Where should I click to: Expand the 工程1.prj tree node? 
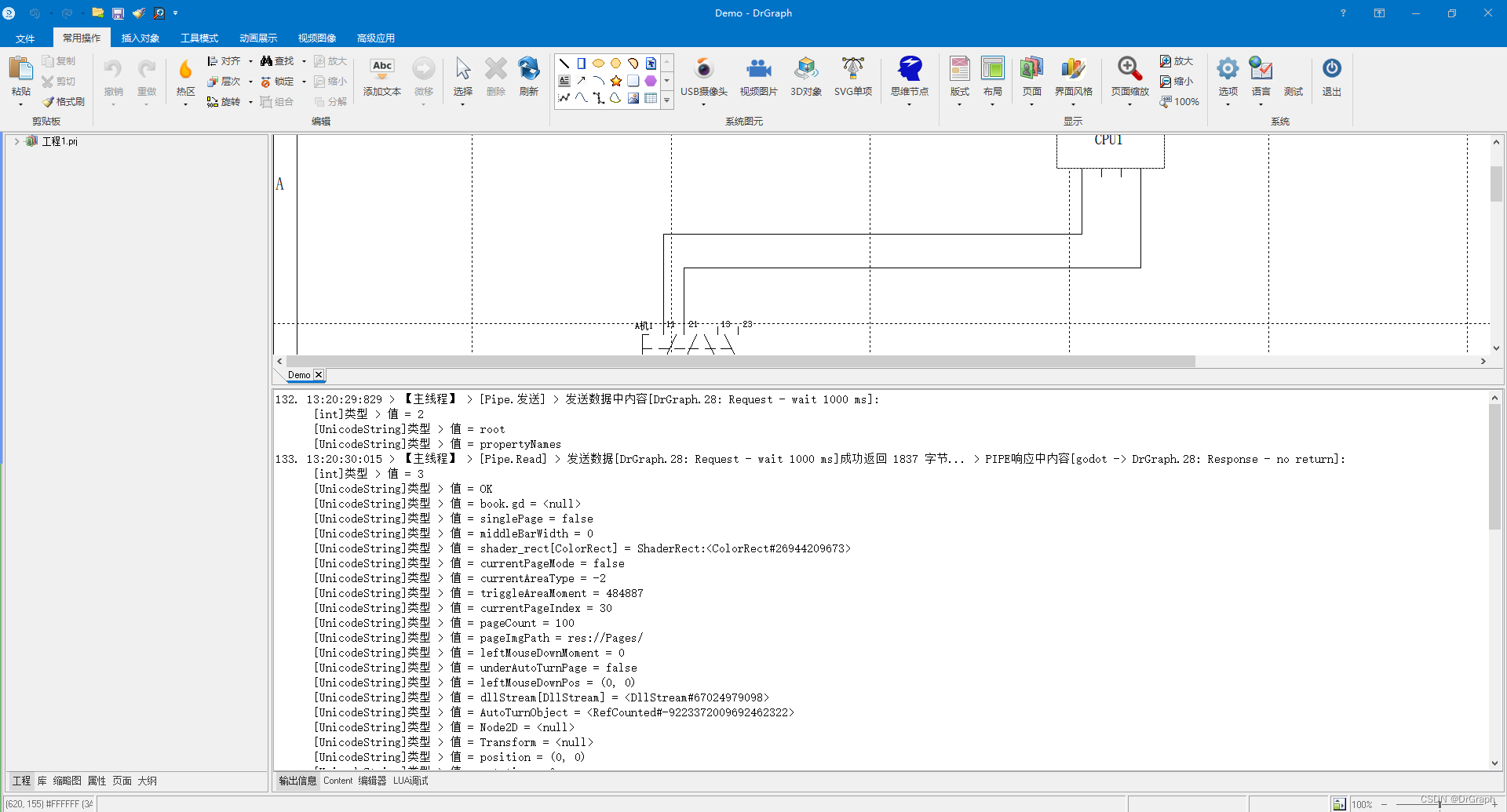point(16,141)
